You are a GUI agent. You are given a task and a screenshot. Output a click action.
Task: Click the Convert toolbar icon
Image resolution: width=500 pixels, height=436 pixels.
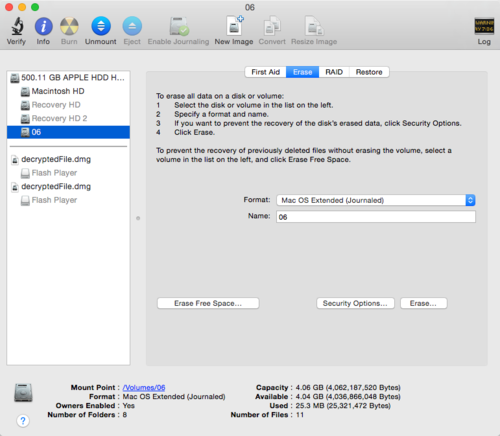(272, 26)
